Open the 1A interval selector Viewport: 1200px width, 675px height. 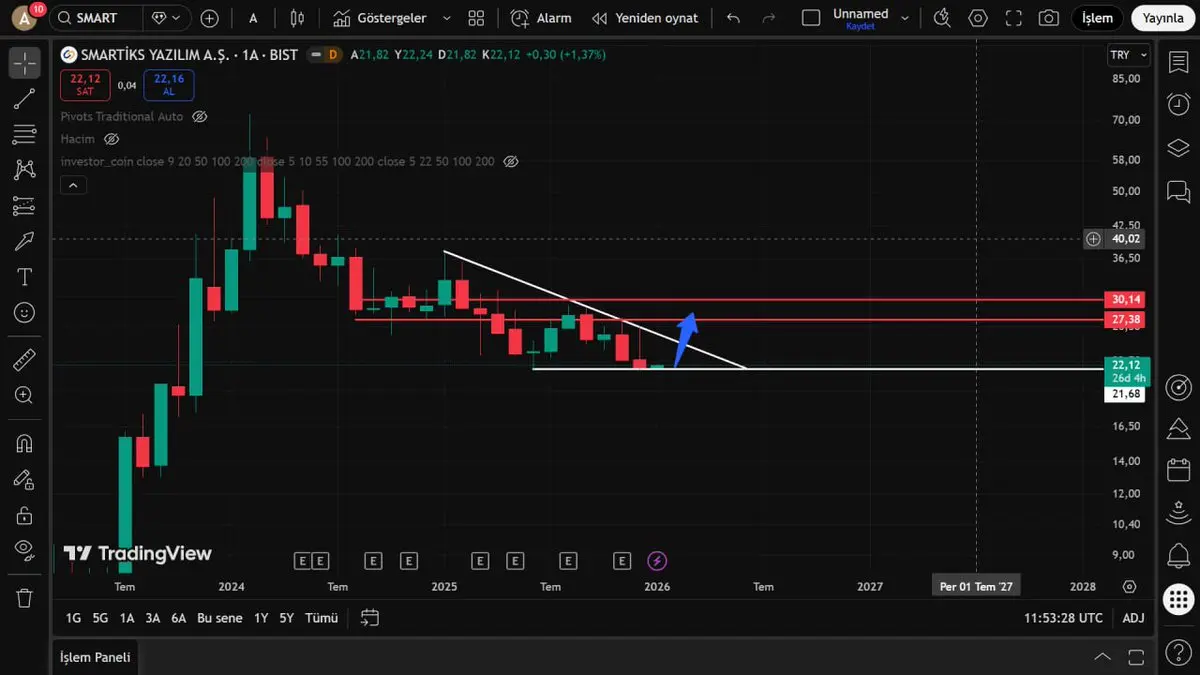253,18
